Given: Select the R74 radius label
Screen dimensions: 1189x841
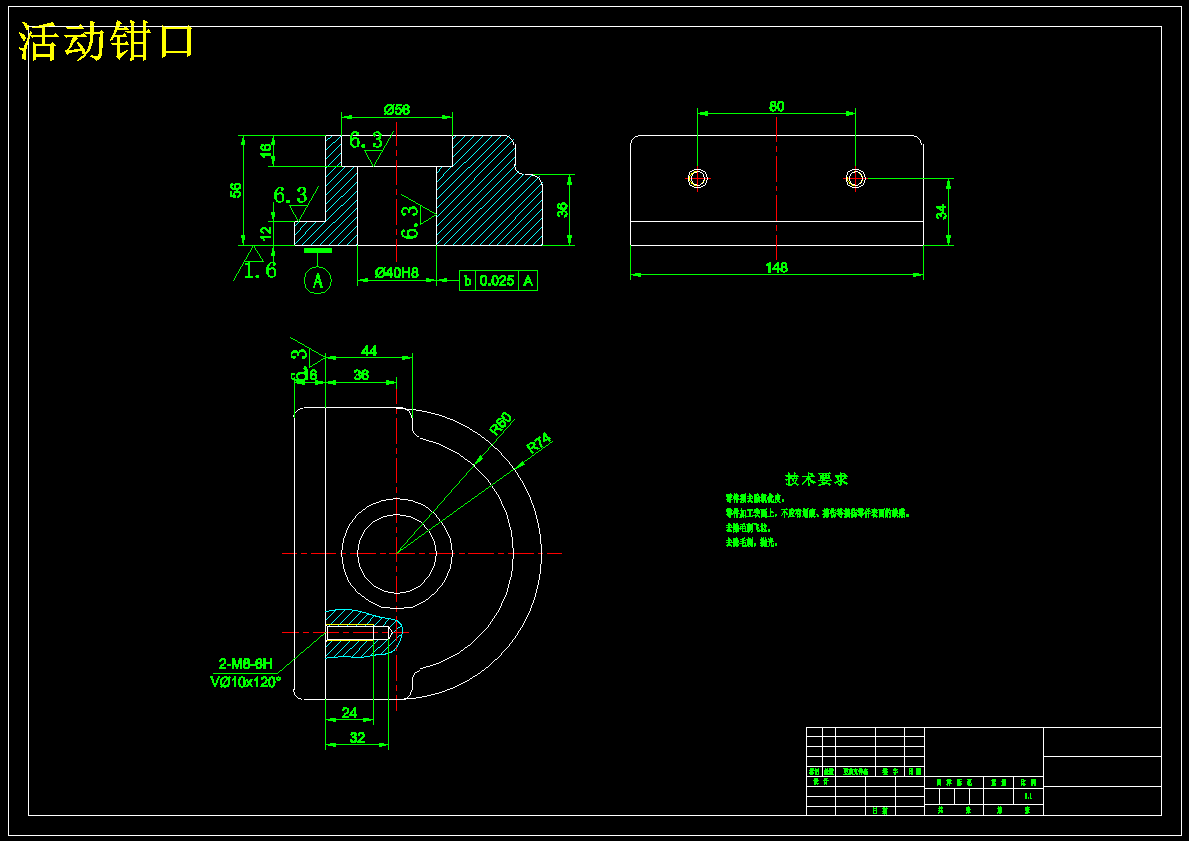Looking at the screenshot, I should [x=539, y=443].
